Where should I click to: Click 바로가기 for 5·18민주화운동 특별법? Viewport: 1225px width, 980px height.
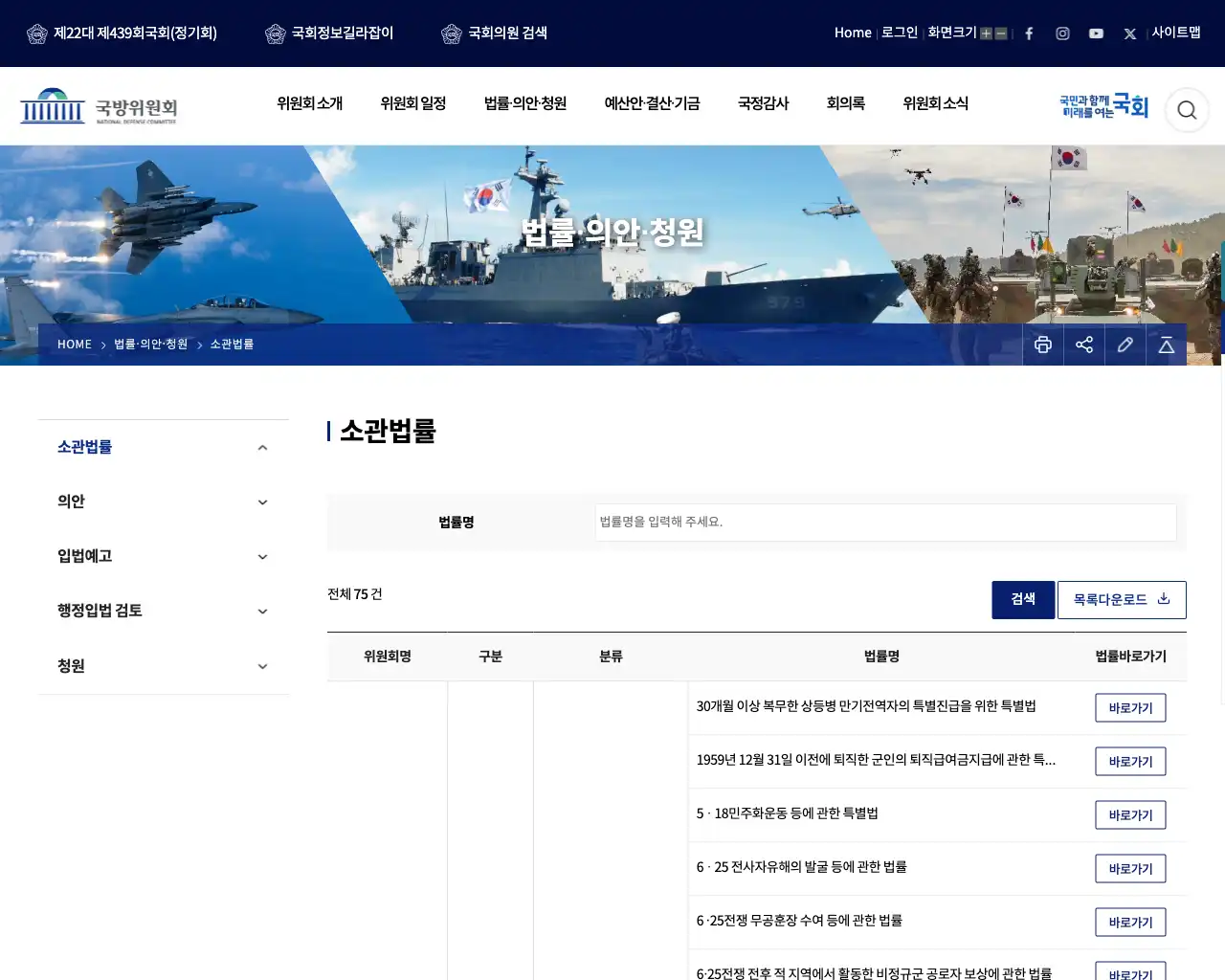coord(1130,815)
